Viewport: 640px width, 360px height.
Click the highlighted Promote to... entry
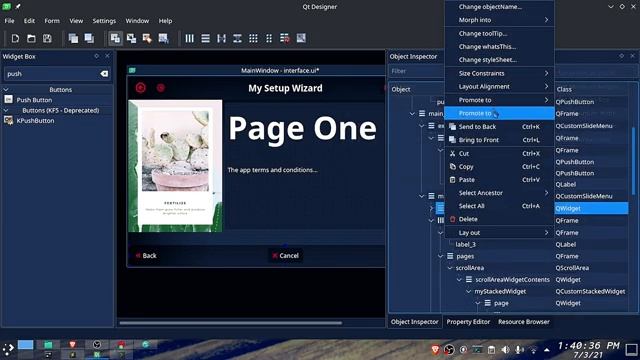coord(499,113)
